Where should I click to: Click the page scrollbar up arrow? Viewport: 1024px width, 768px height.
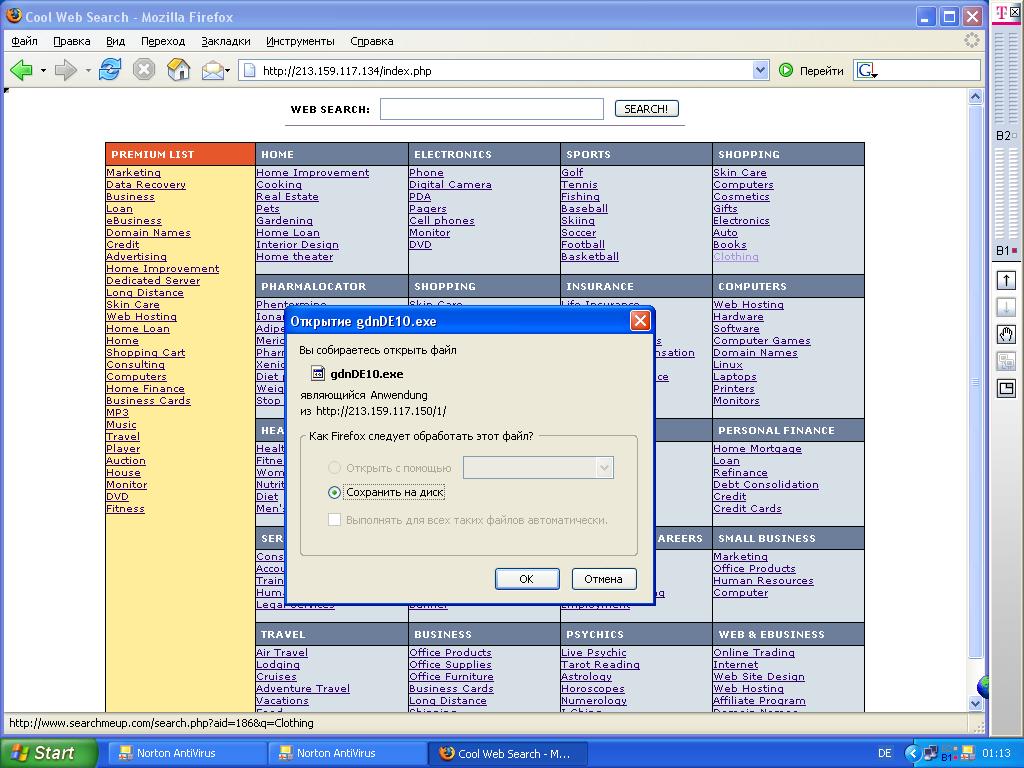click(975, 97)
